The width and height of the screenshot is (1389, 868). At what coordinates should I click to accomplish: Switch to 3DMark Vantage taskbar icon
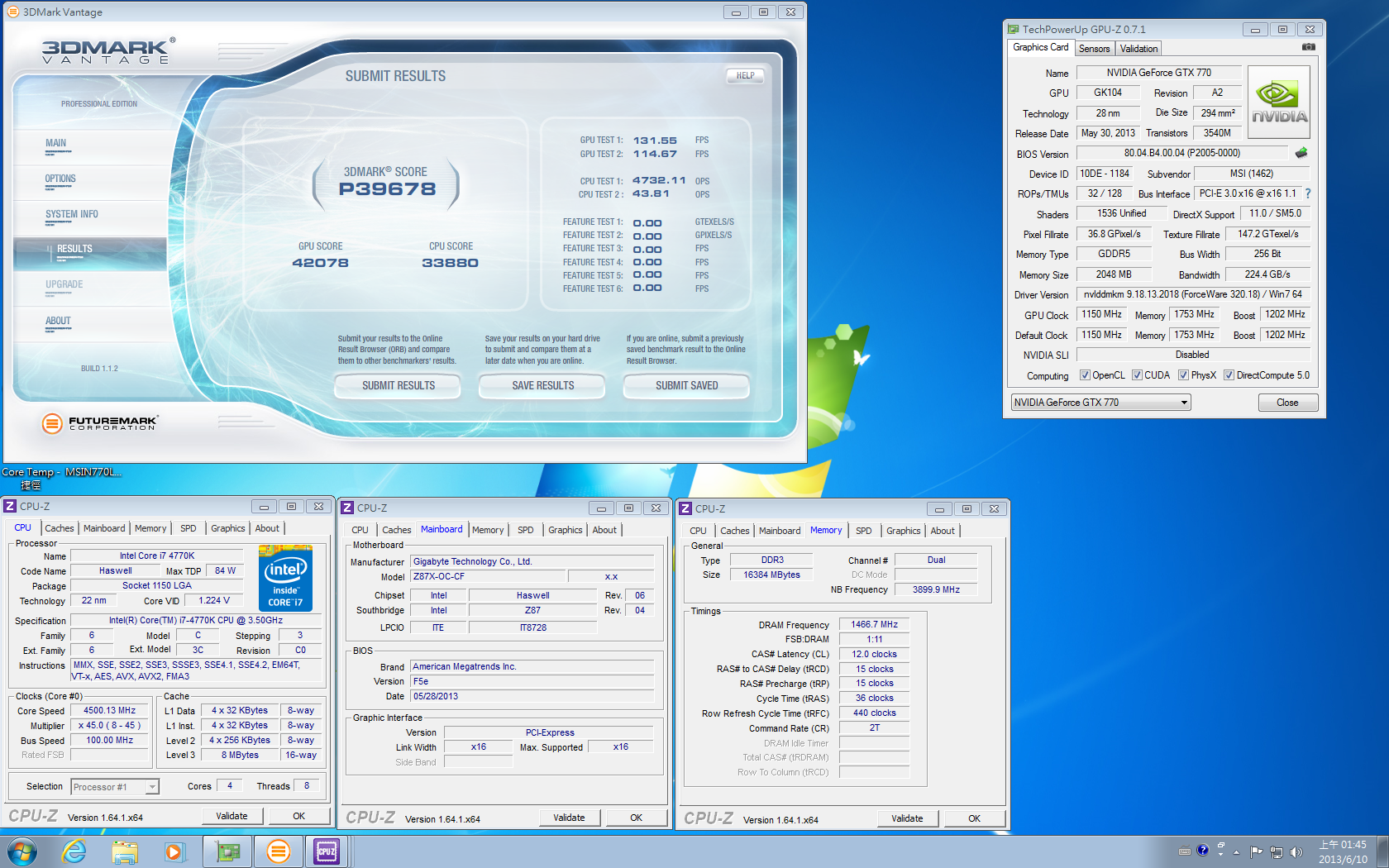(x=279, y=851)
